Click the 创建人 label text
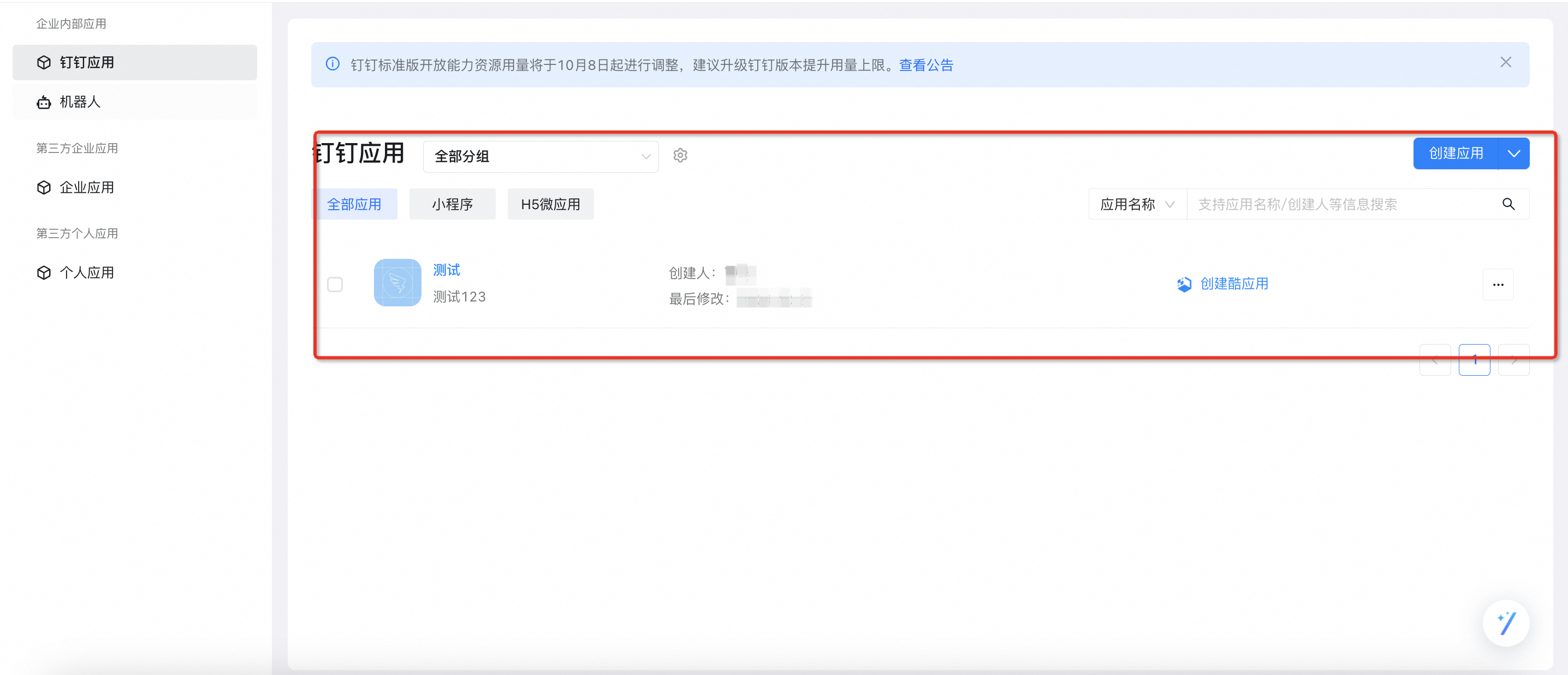This screenshot has width=1568, height=675. coord(693,273)
